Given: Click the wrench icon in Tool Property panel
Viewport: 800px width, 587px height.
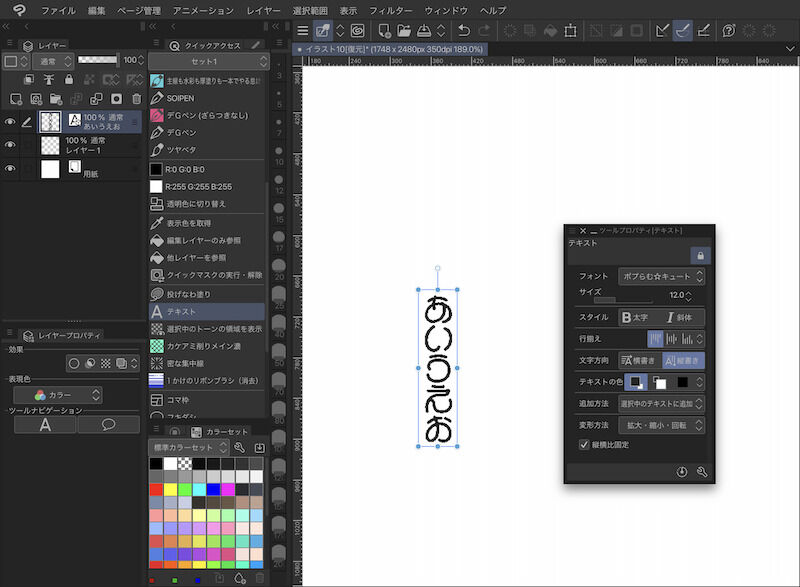Looking at the screenshot, I should click(702, 472).
